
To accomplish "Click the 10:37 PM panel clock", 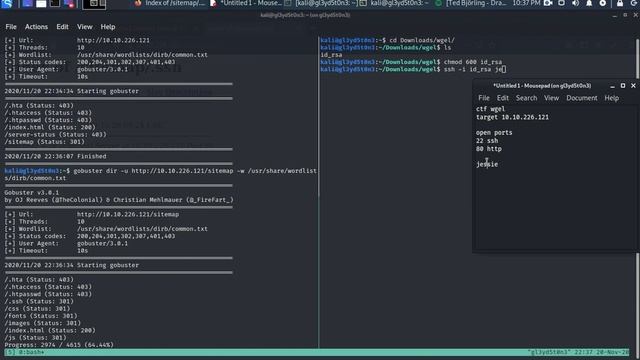I will click(x=526, y=3).
